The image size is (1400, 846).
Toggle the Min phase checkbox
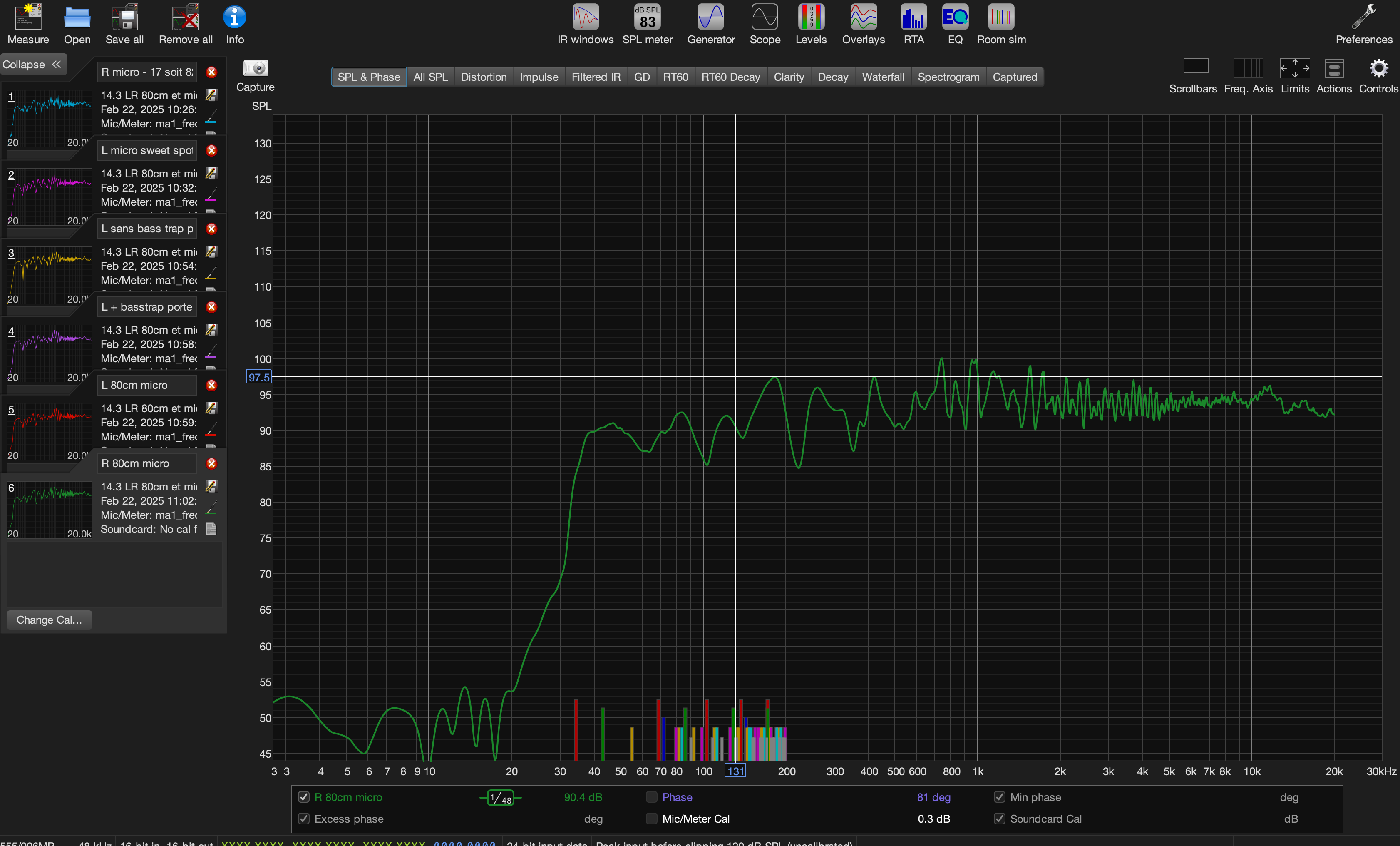[999, 797]
